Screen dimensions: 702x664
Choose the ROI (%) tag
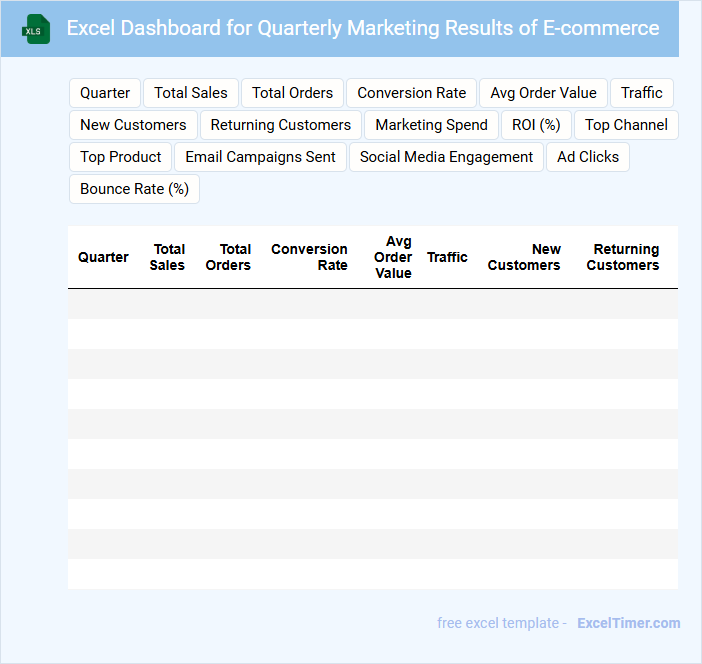pyautogui.click(x=536, y=125)
